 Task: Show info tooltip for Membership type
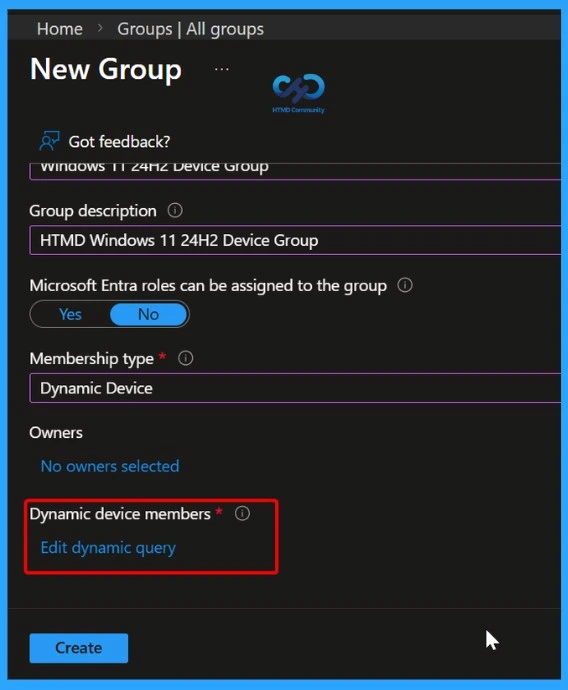tap(185, 358)
